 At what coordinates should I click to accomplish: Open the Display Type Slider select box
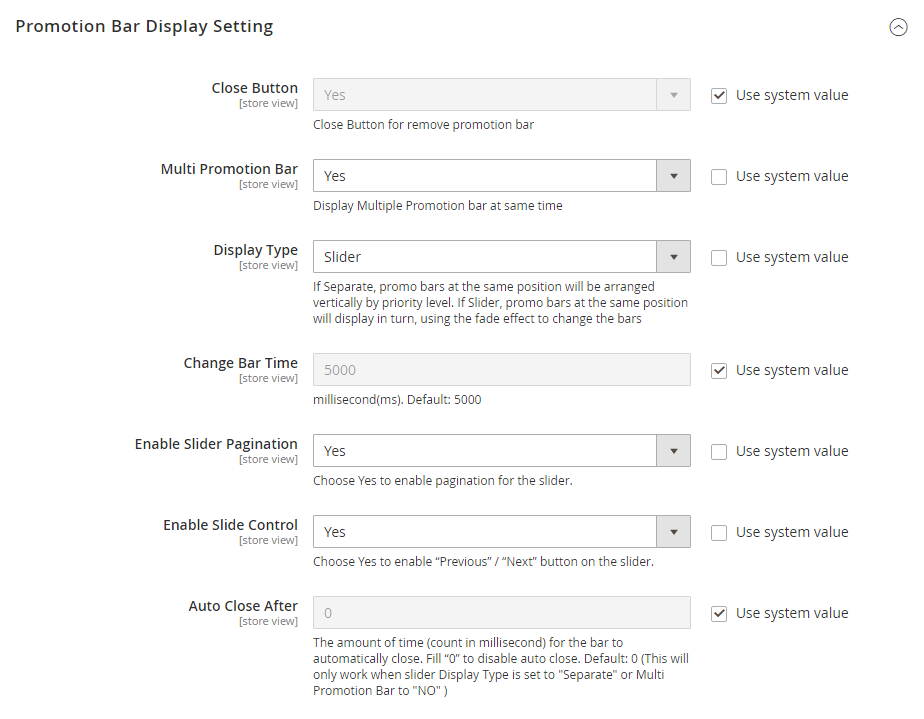(x=485, y=257)
